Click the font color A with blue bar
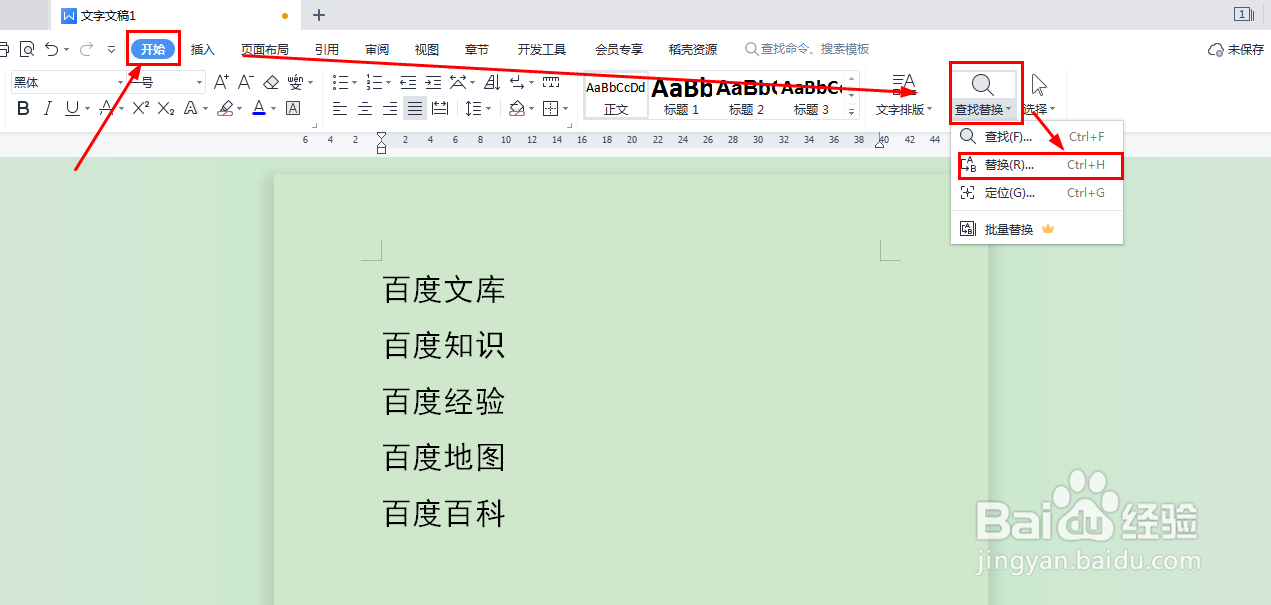 [259, 108]
